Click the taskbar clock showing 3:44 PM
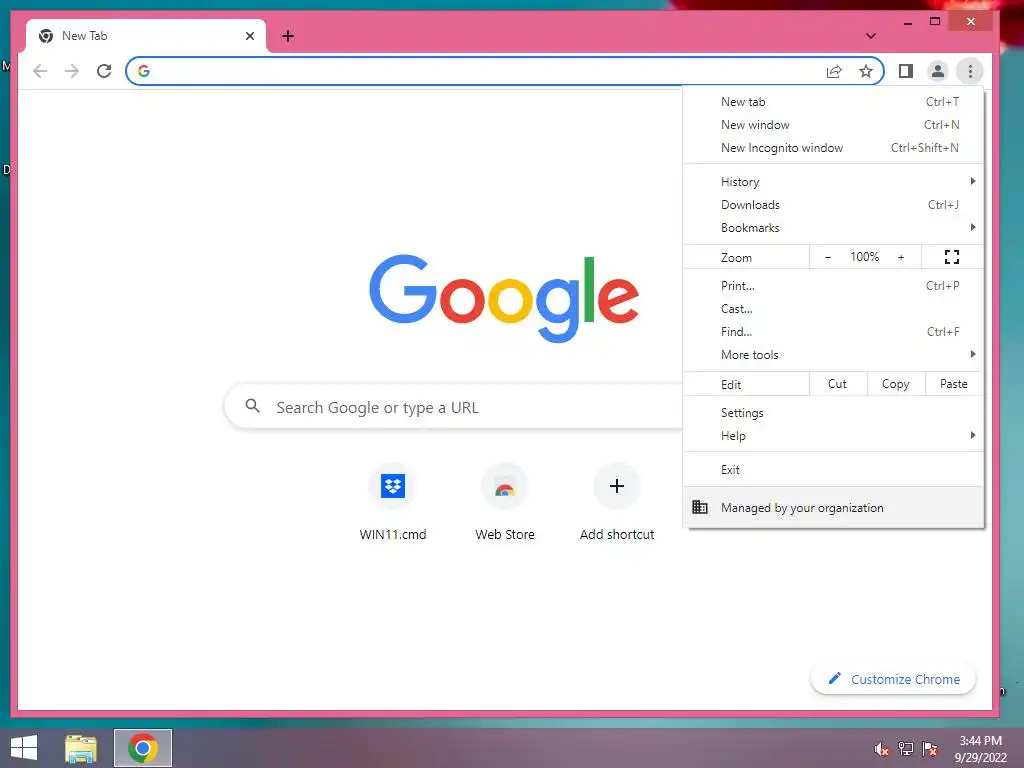 coord(980,749)
